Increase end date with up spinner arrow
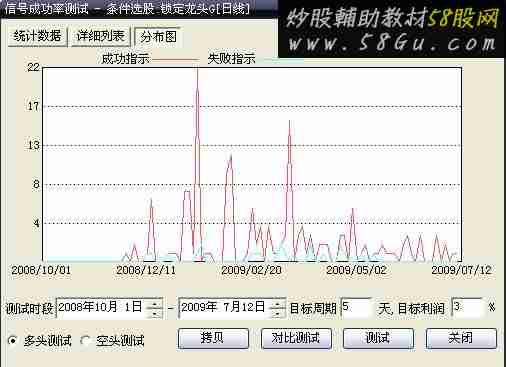Screen dimensions: 506x367 (x=277, y=303)
